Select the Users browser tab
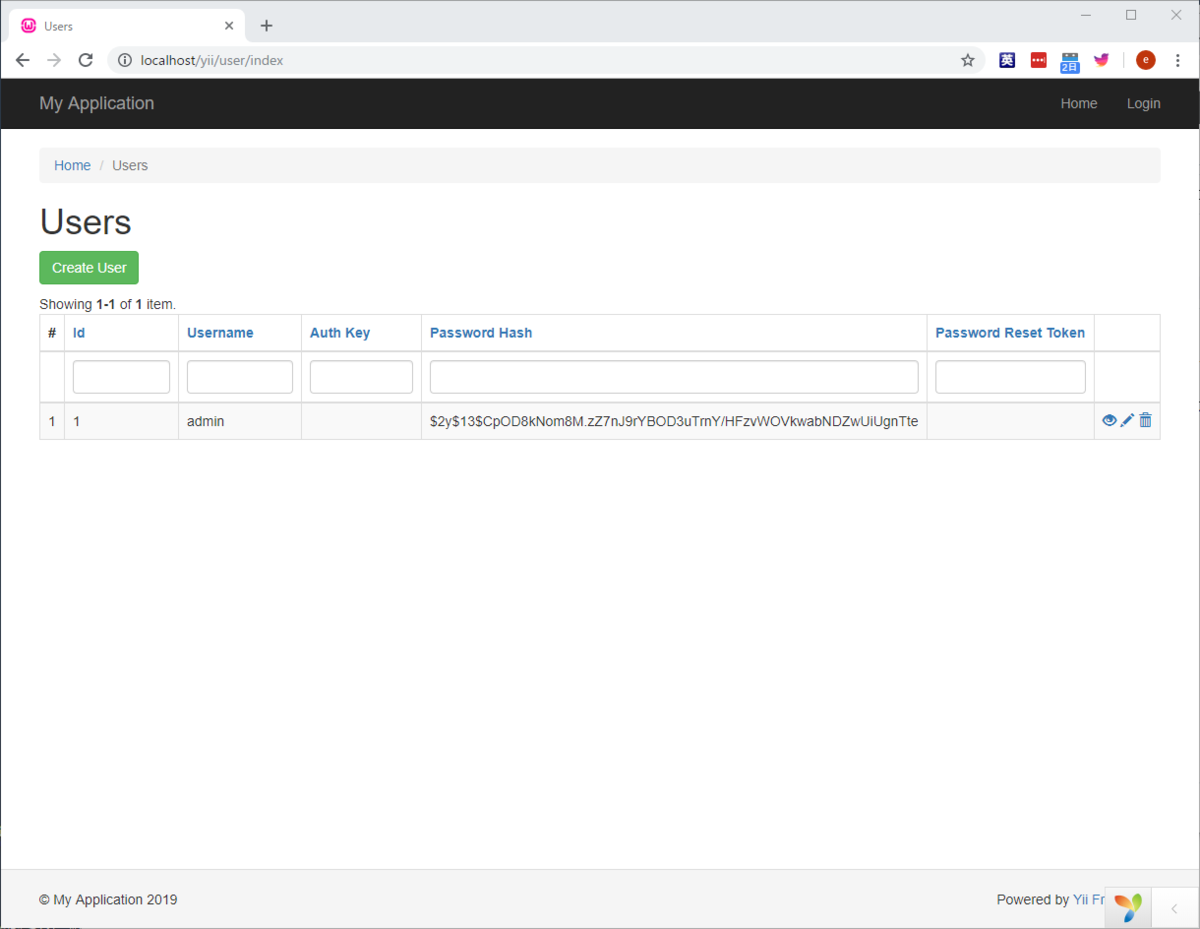This screenshot has width=1200, height=929. (128, 26)
